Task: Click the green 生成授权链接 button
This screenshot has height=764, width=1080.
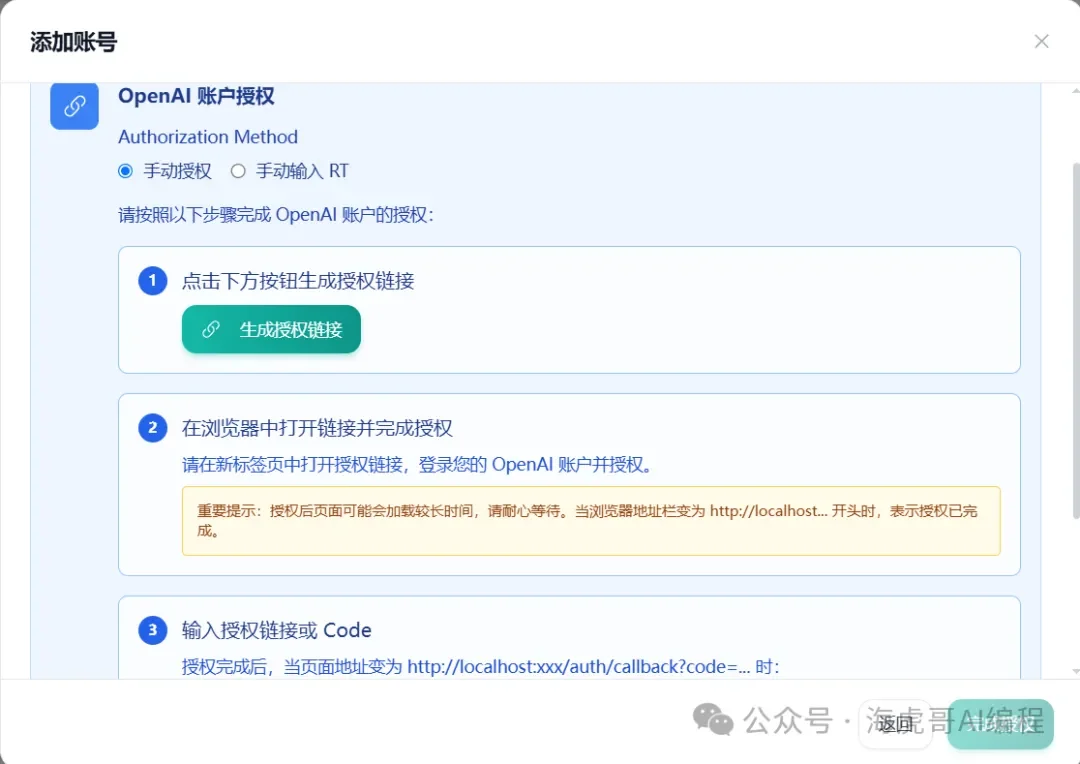Action: point(271,329)
